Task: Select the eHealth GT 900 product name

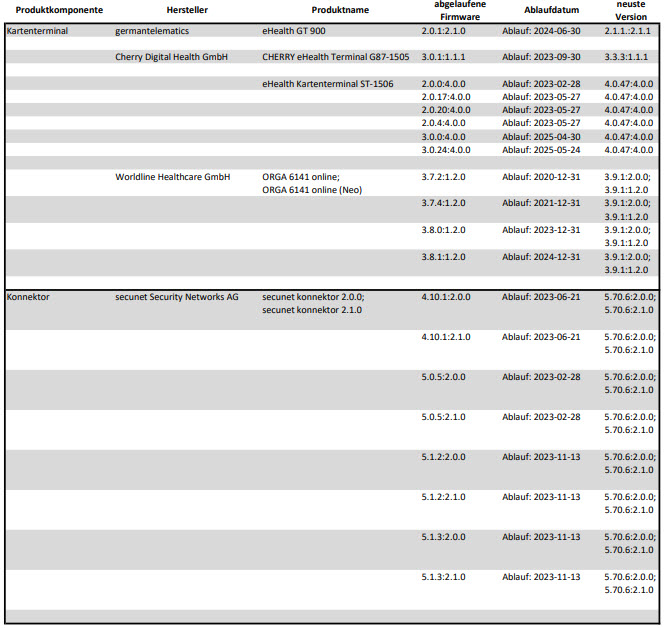Action: (293, 31)
